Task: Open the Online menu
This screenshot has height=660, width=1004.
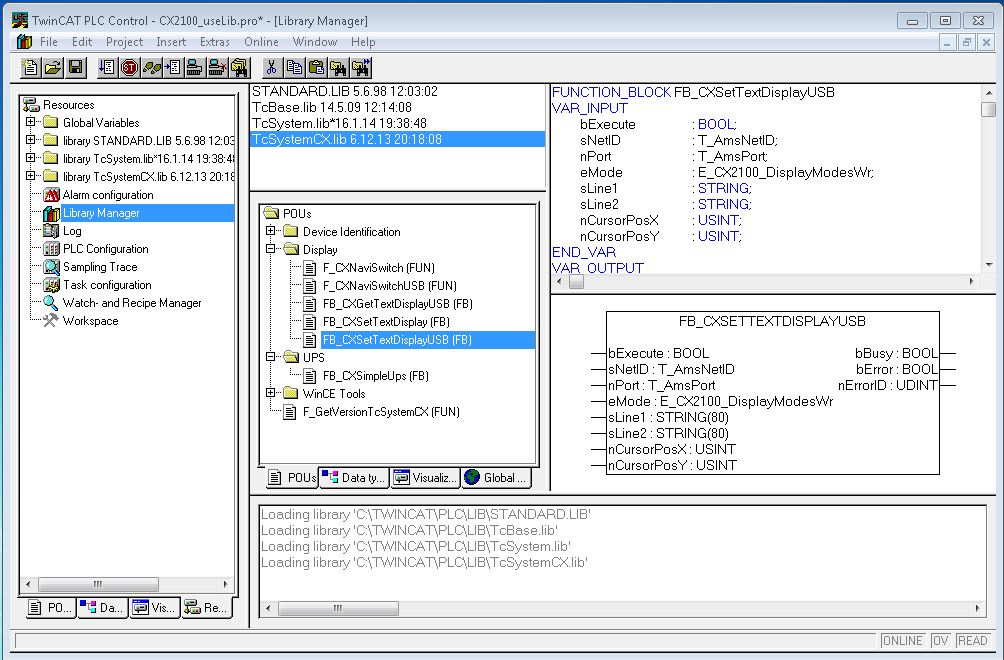Action: (x=261, y=42)
